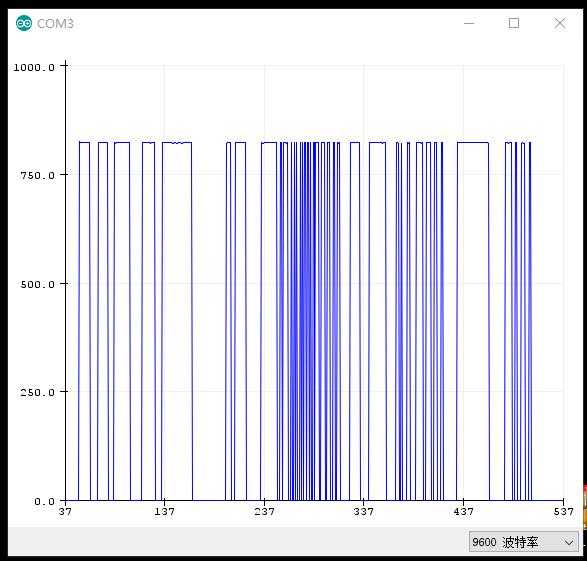Click the COM3 window title text
The height and width of the screenshot is (561, 587).
[55, 24]
